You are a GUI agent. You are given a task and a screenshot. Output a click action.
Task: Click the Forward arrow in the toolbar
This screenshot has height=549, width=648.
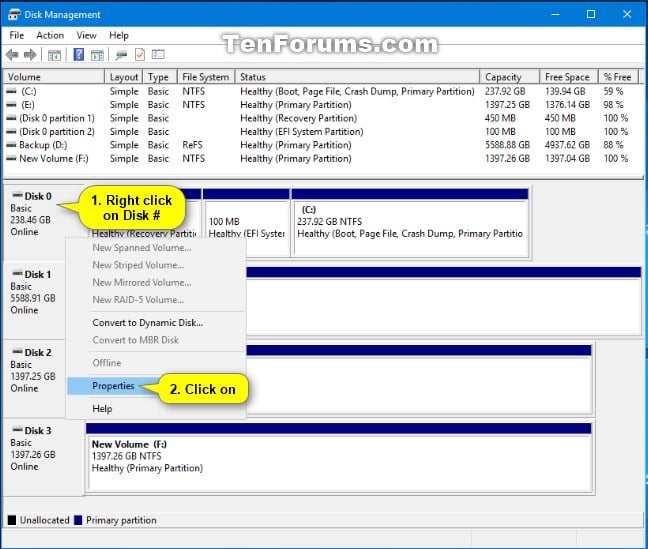30,55
